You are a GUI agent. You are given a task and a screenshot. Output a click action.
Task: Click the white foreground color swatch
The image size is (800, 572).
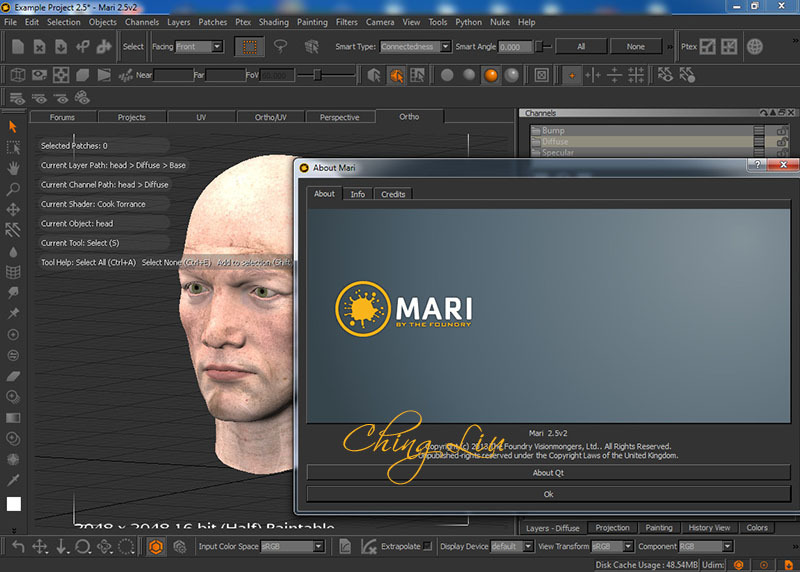(x=14, y=504)
